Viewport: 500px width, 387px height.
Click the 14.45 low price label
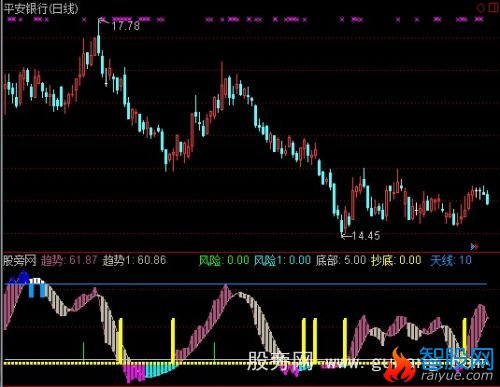366,236
